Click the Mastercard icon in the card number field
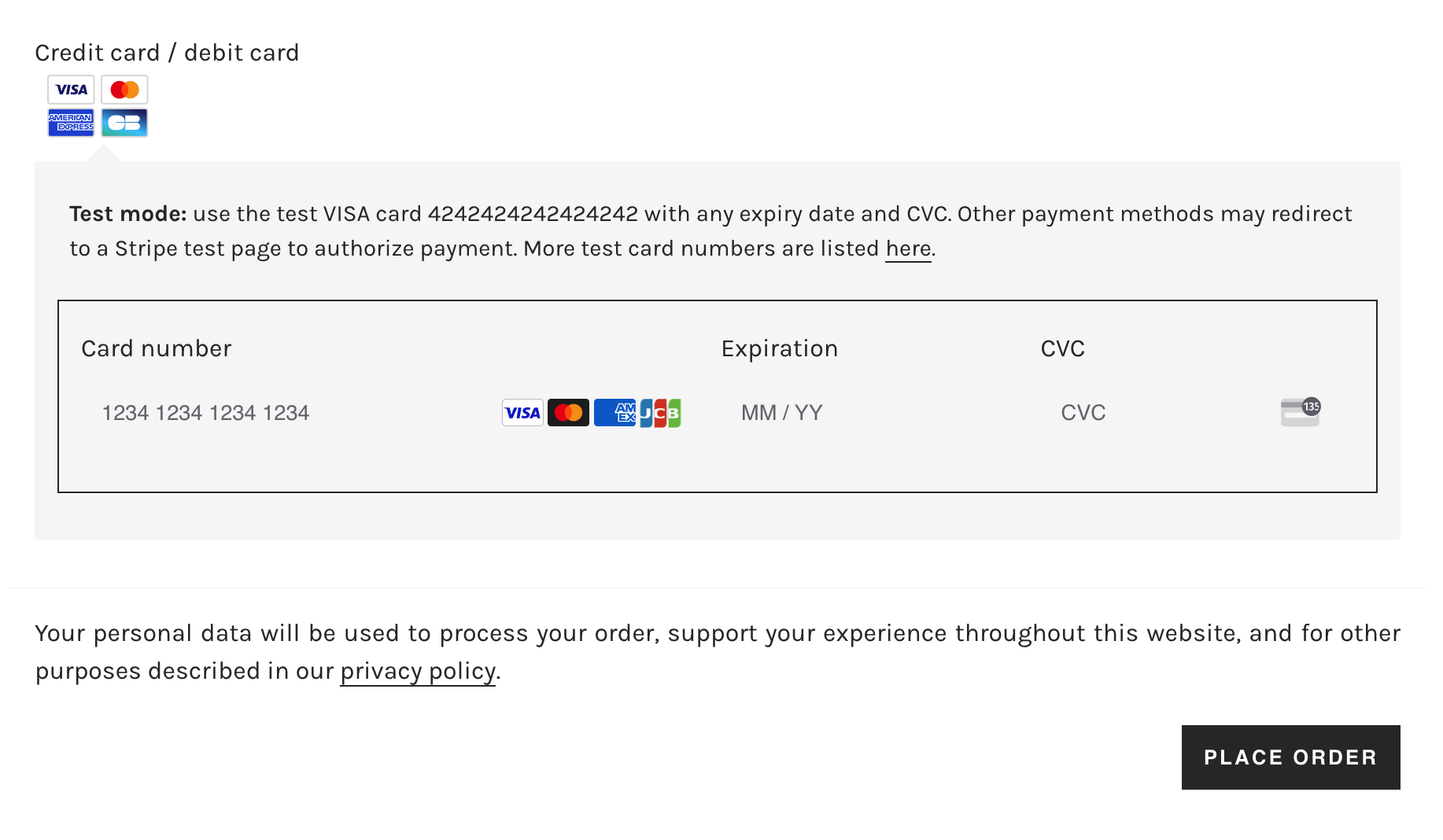Image resolution: width=1443 pixels, height=840 pixels. tap(569, 412)
